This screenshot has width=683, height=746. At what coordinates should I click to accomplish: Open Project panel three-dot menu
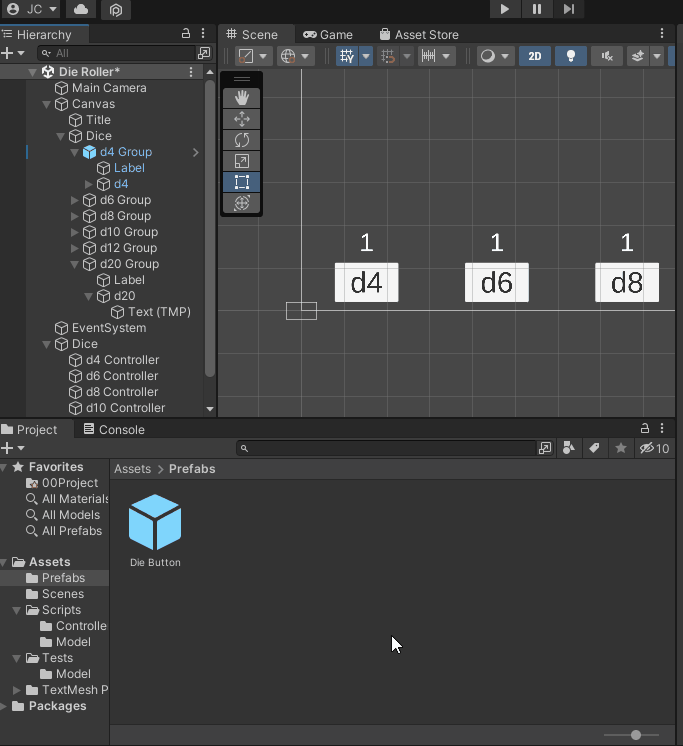662,428
